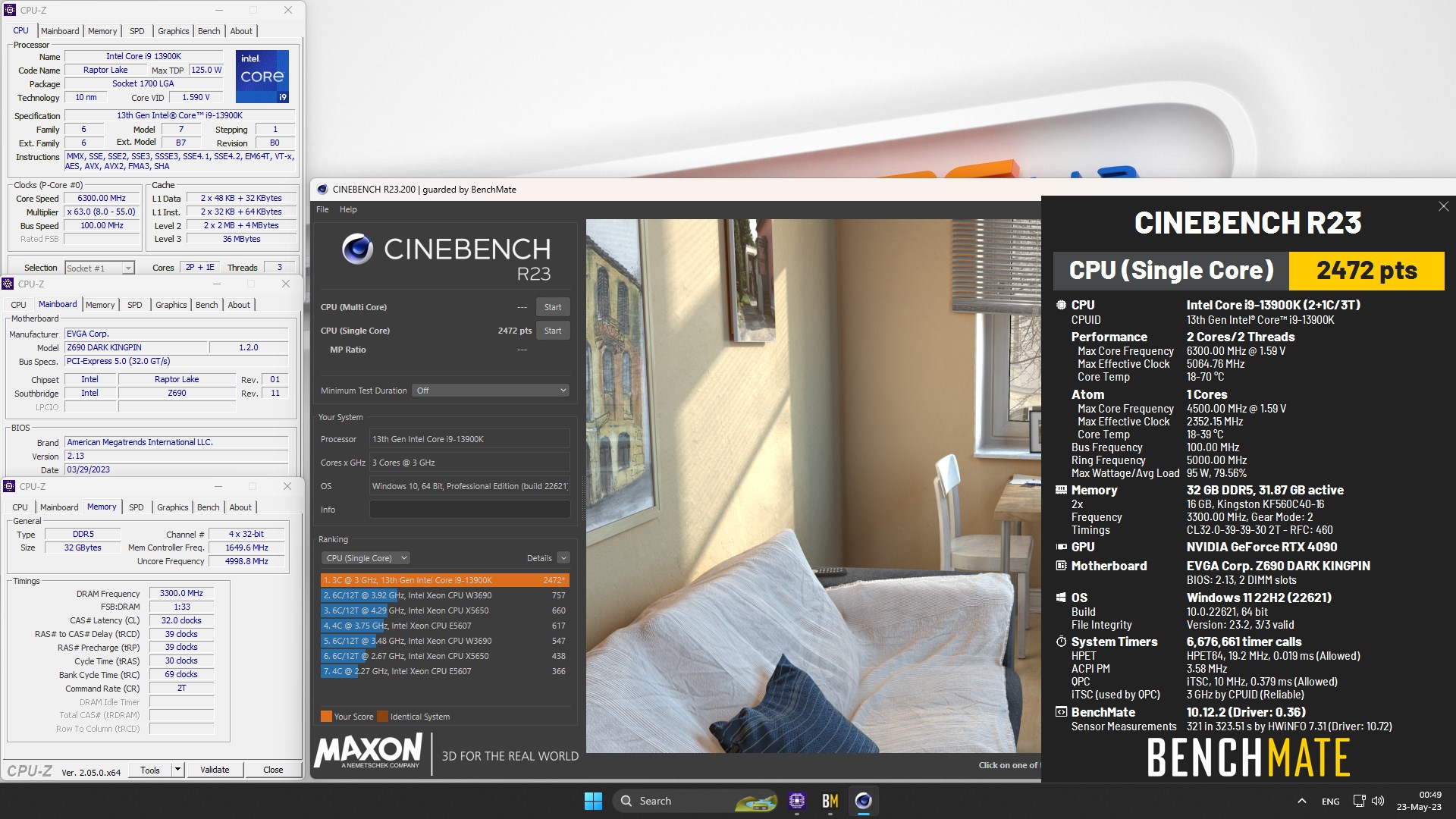Click System Timers clock icon

[x=1061, y=642]
